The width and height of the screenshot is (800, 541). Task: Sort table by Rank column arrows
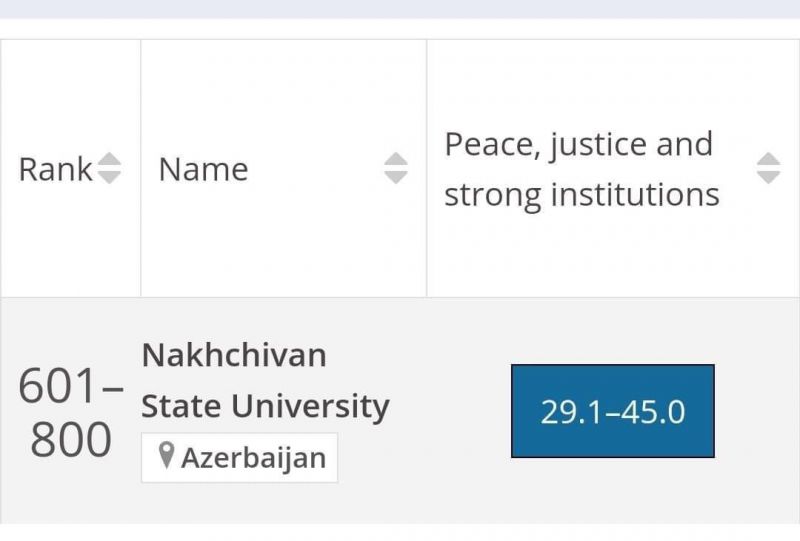(109, 168)
